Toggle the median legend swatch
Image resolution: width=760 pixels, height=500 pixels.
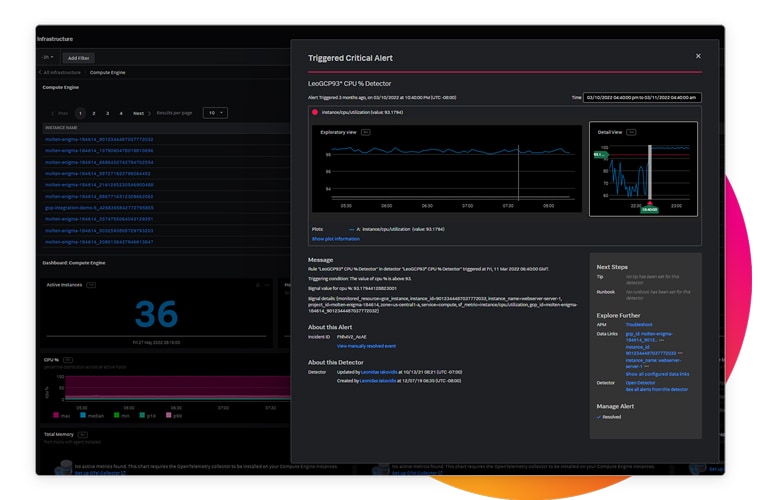[83, 415]
